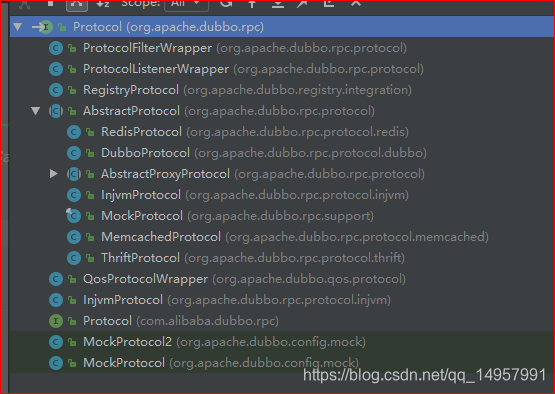This screenshot has height=394, width=555.
Task: Click the class icon of MockProtocol (org.apache.dubbo.rpc.support)
Action: coord(74,216)
